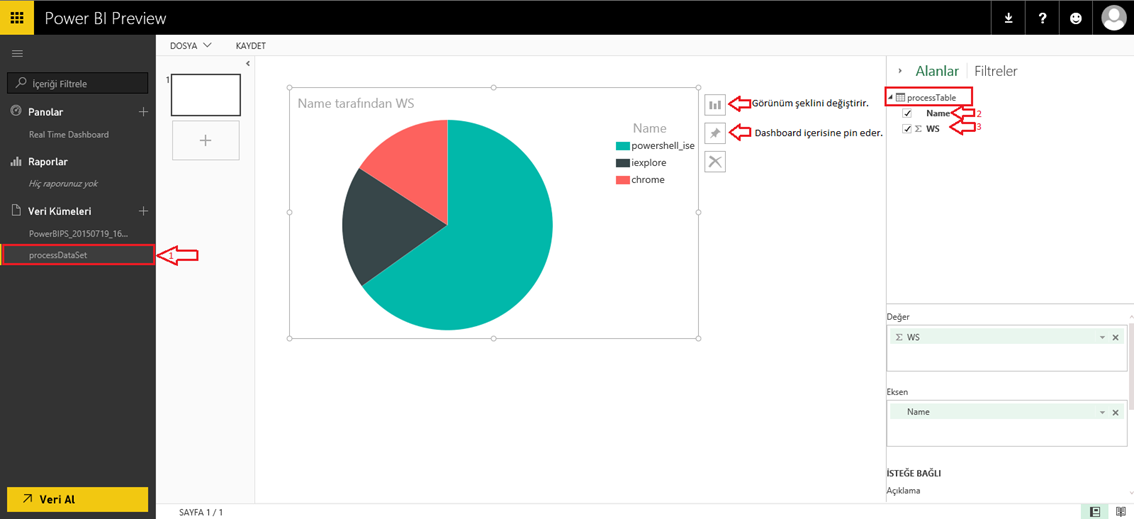Uncheck the WS field checkbox
1134x519 pixels.
[907, 129]
